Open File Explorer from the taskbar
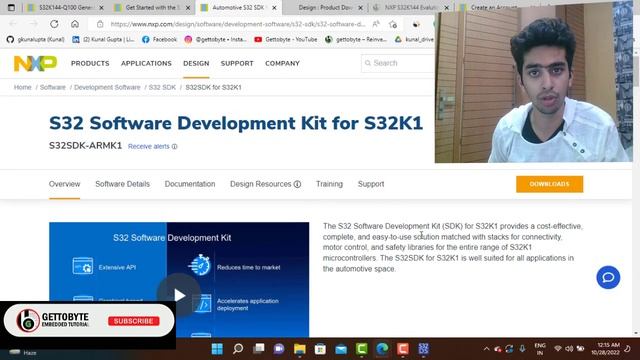 point(300,349)
